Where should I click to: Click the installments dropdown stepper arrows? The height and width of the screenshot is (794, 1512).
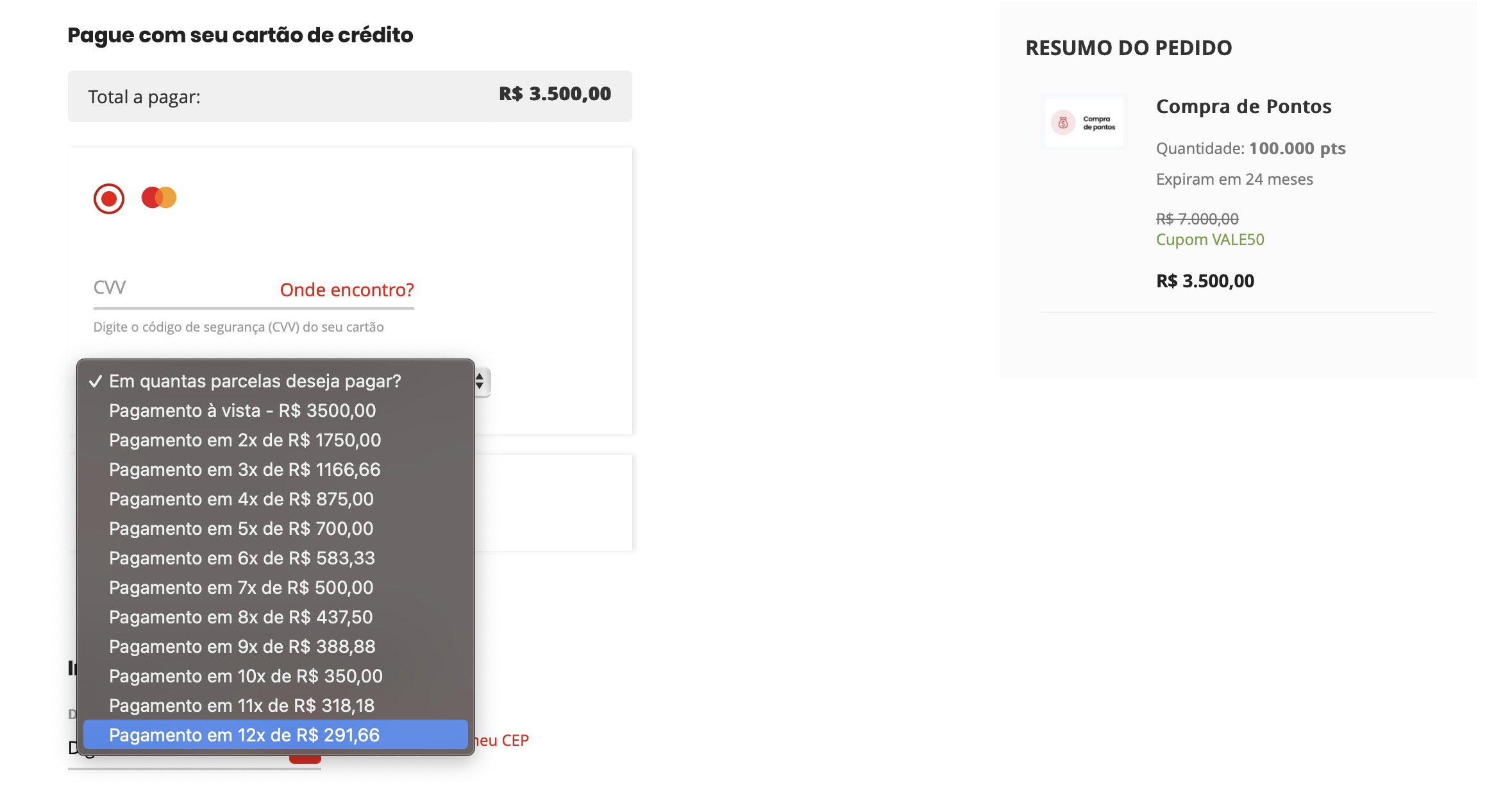click(x=480, y=382)
